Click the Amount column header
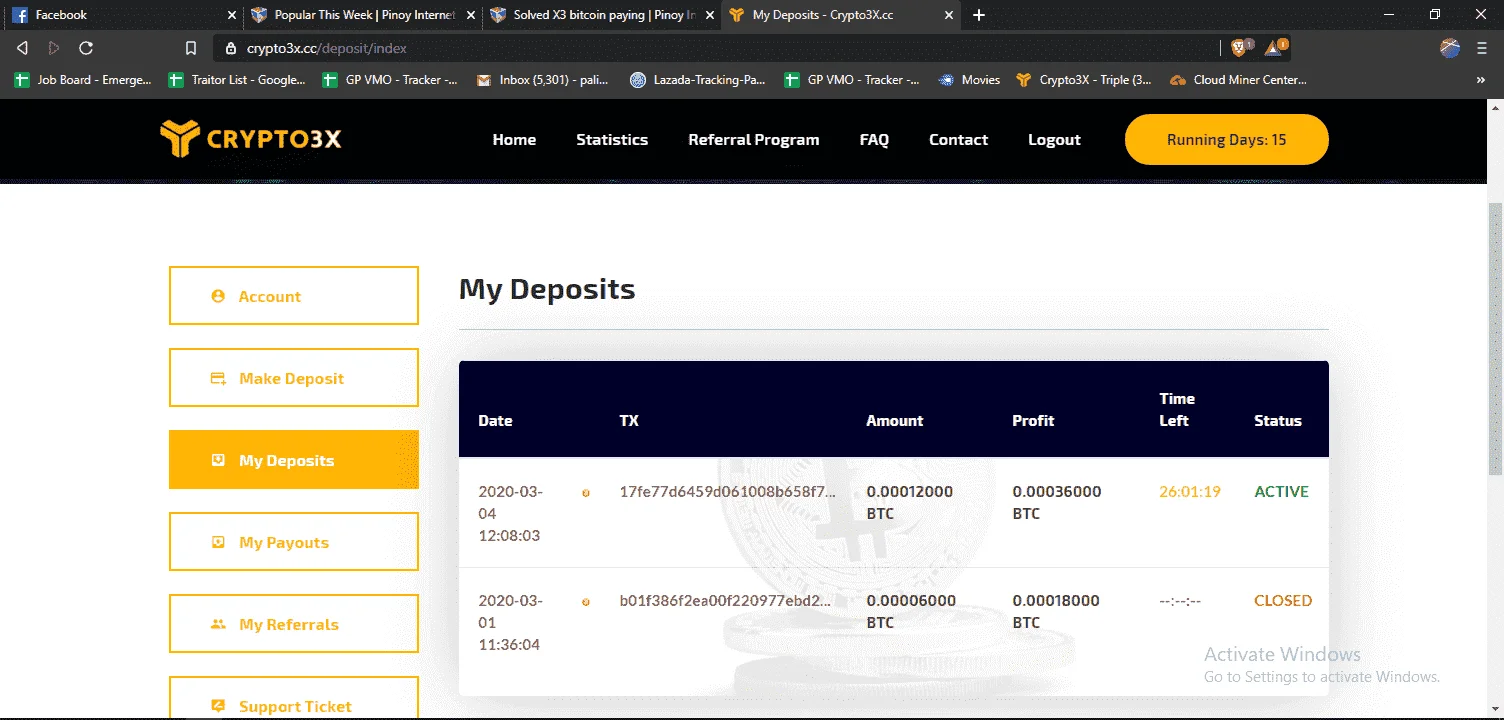1504x720 pixels. (895, 421)
